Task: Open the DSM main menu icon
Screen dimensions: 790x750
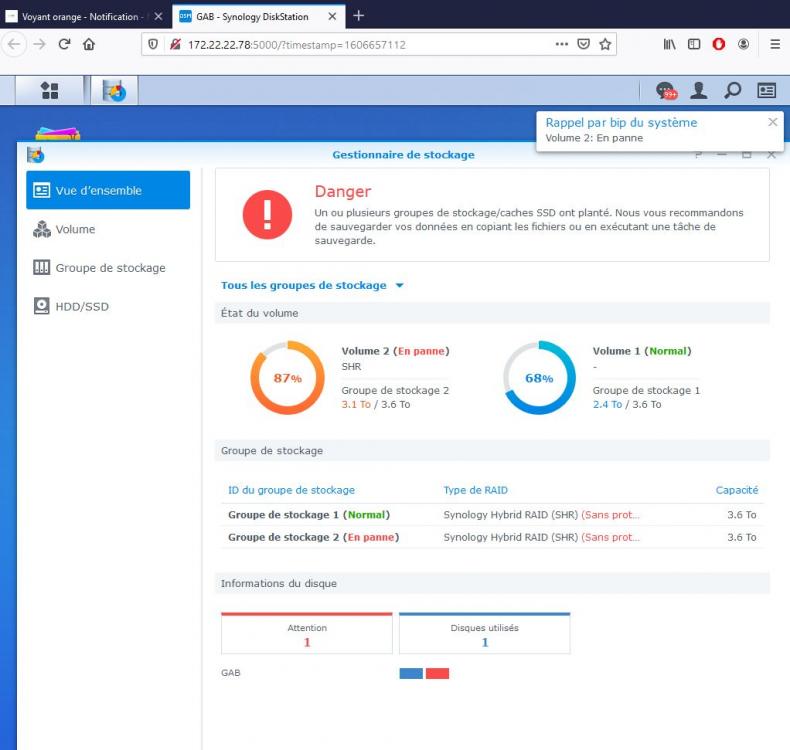Action: tap(49, 91)
